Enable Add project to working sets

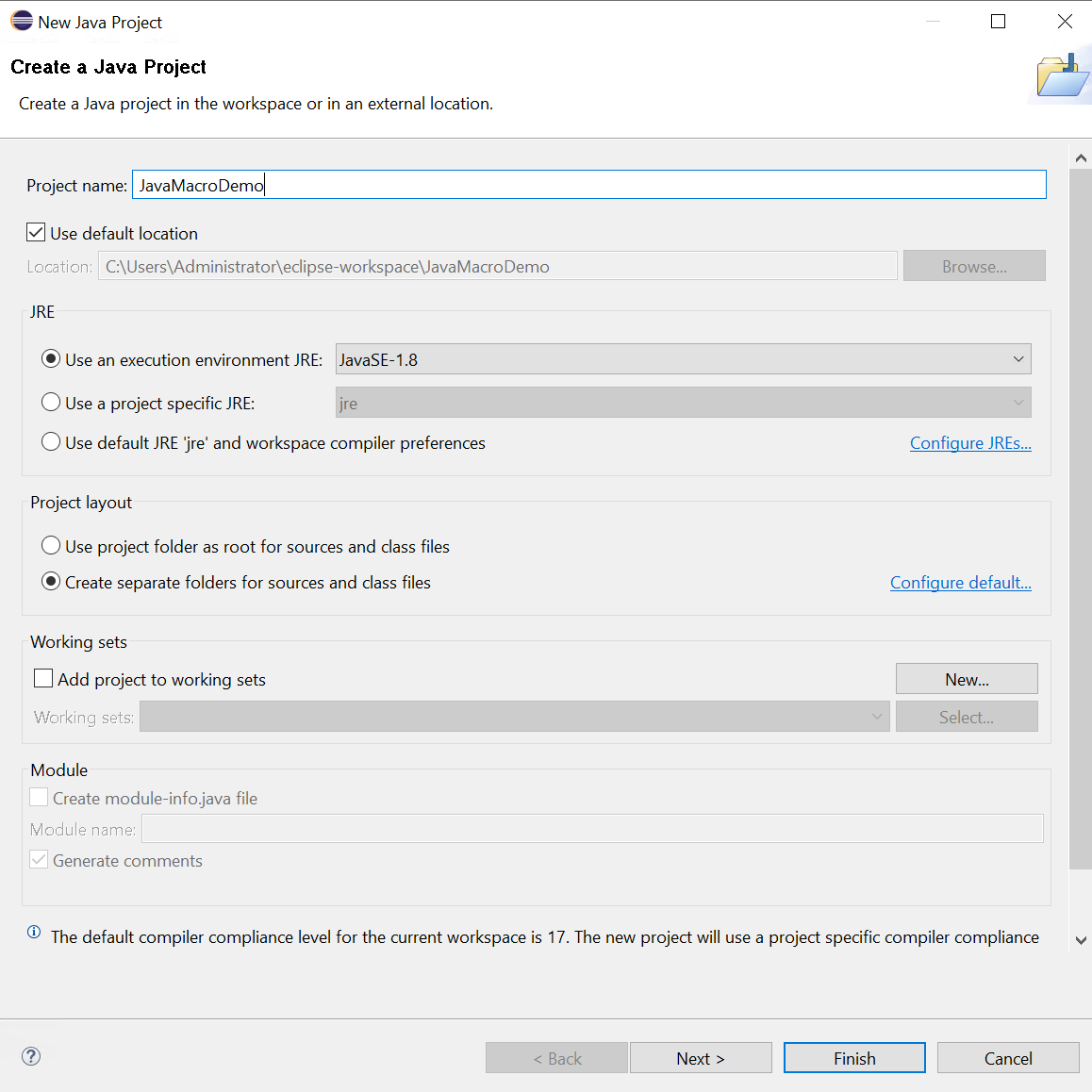click(x=43, y=678)
